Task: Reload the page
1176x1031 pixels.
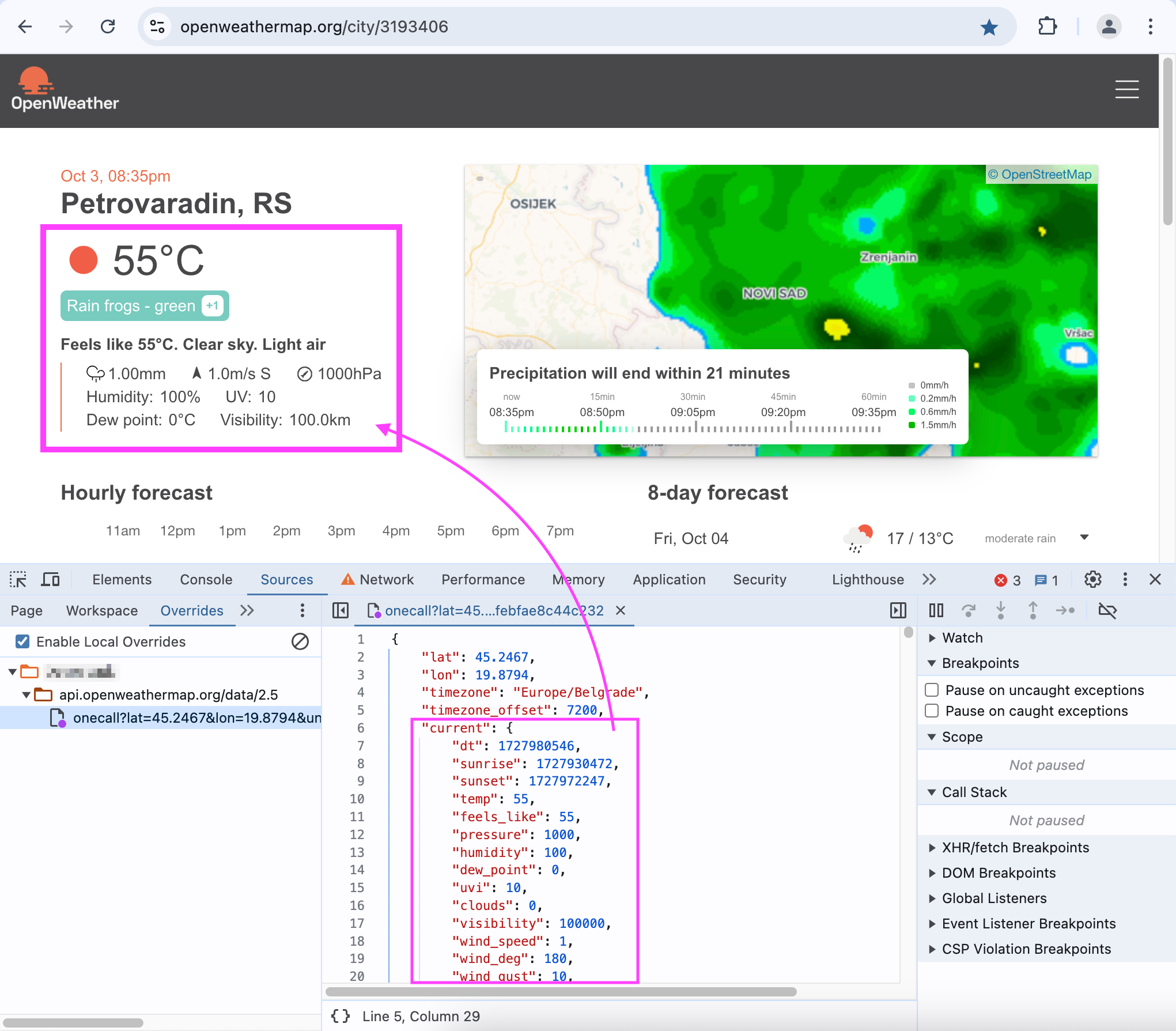Action: point(108,27)
